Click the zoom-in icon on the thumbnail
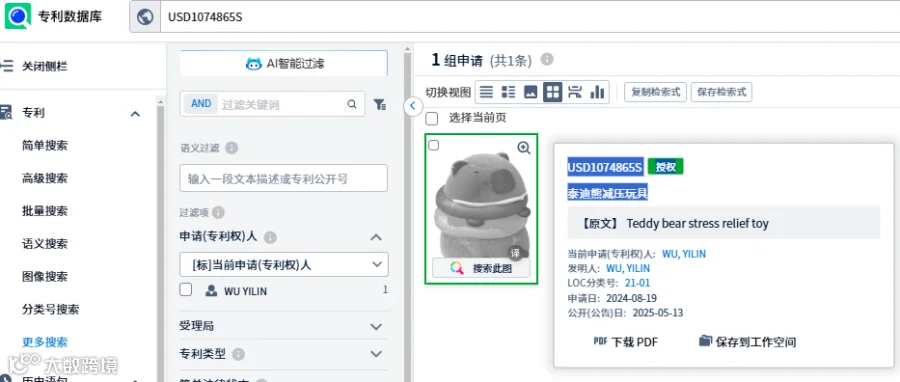 pos(523,148)
